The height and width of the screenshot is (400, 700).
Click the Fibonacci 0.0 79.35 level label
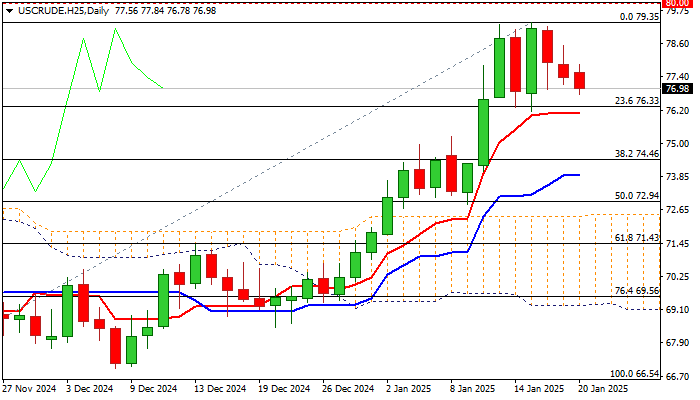pyautogui.click(x=639, y=17)
